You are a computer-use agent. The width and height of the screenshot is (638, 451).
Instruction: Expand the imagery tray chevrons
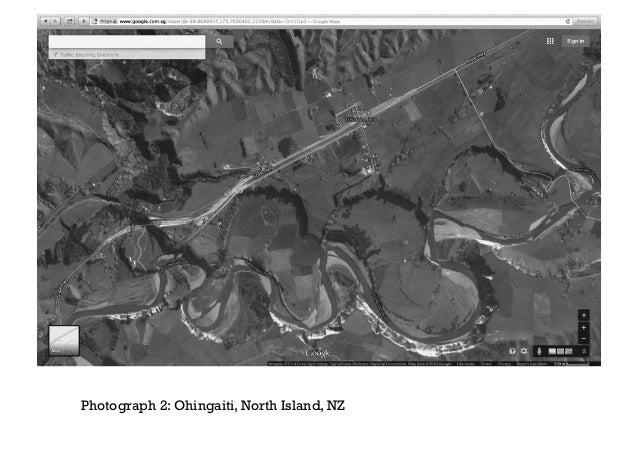pos(584,351)
